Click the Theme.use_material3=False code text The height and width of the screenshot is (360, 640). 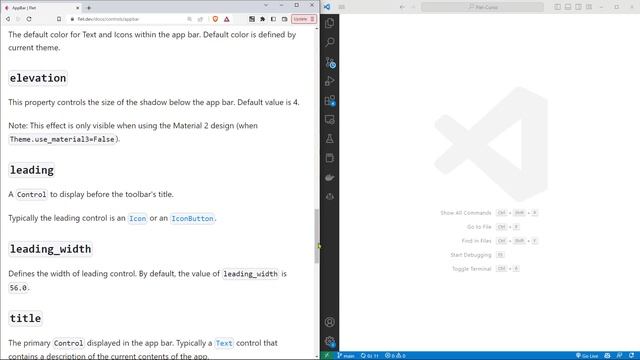[x=62, y=139]
